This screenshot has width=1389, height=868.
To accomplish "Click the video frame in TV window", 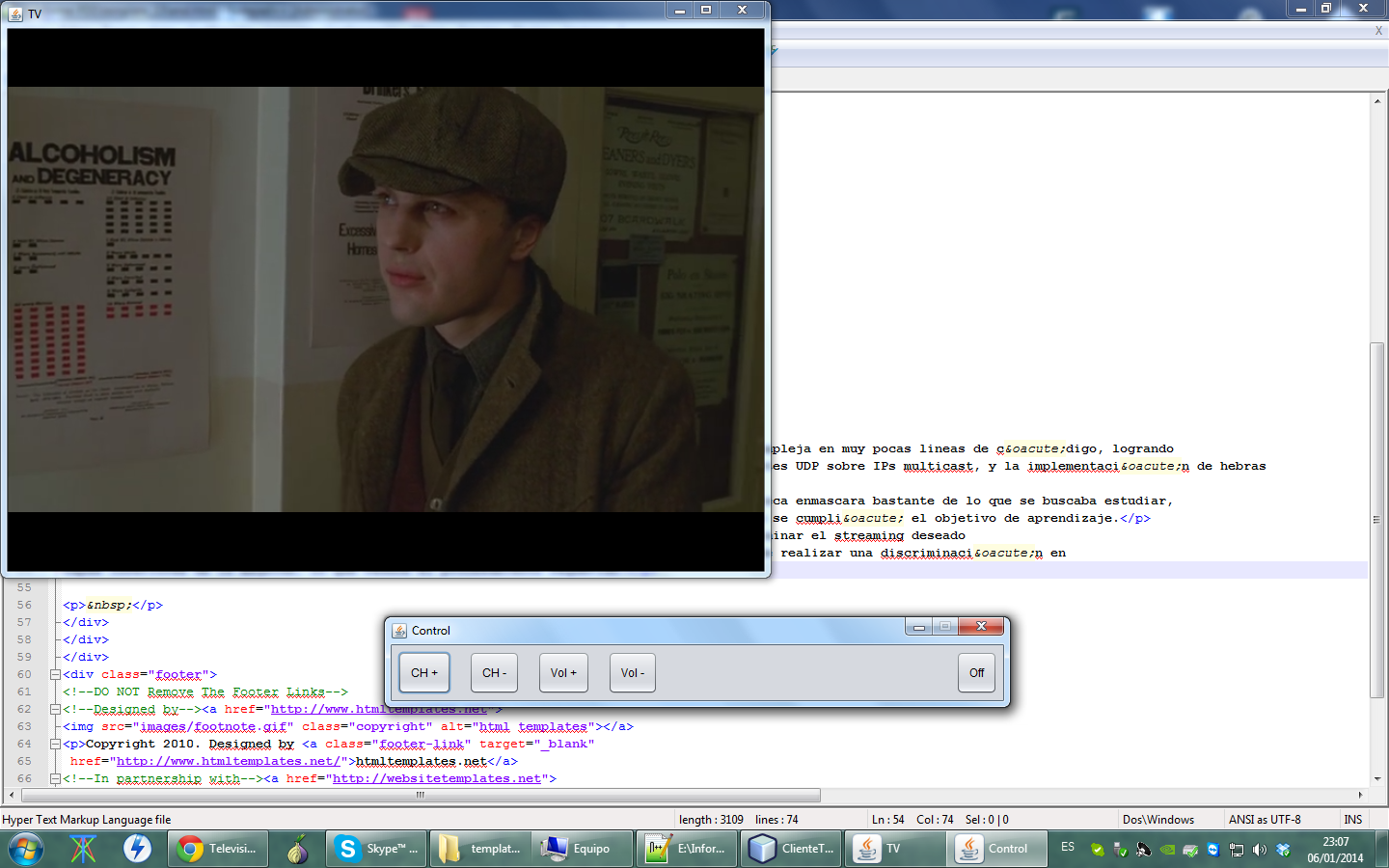I will (386, 300).
